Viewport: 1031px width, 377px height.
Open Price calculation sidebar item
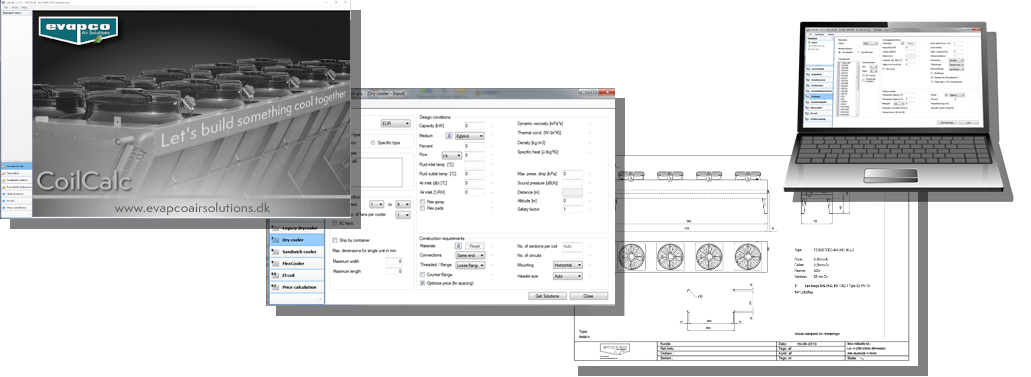click(x=297, y=287)
